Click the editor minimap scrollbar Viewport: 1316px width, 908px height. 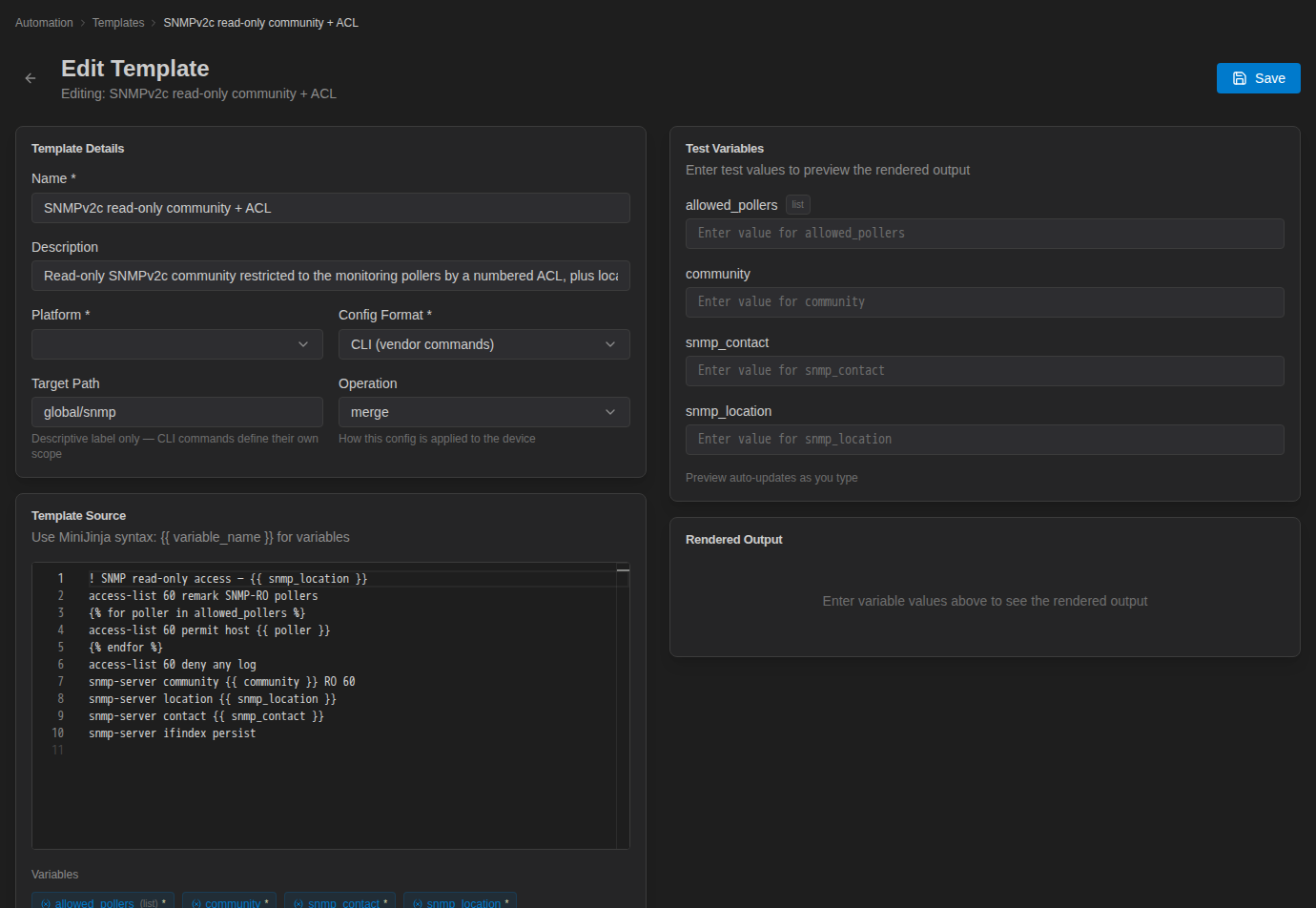click(x=623, y=706)
